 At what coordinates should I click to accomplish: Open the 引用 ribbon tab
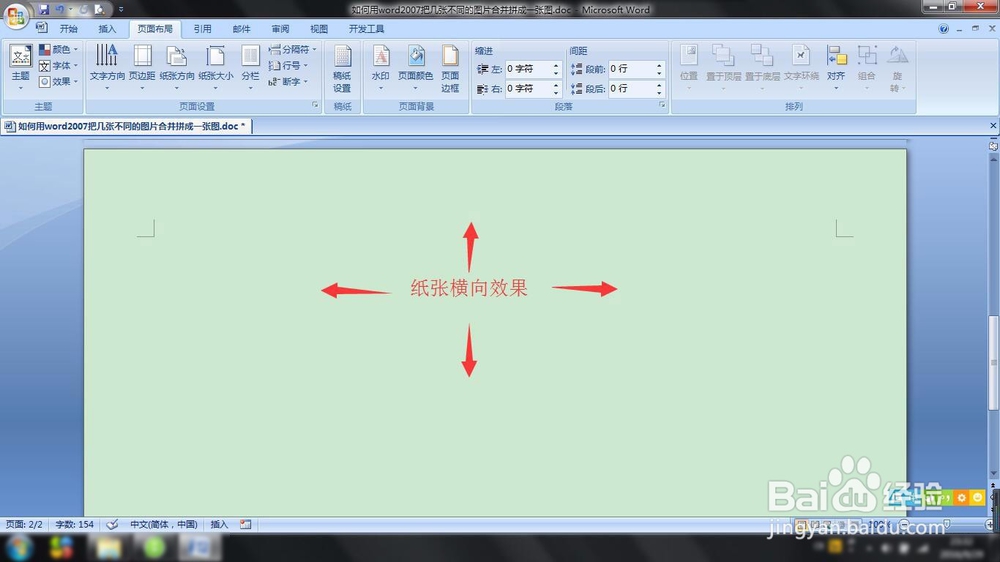pos(202,29)
